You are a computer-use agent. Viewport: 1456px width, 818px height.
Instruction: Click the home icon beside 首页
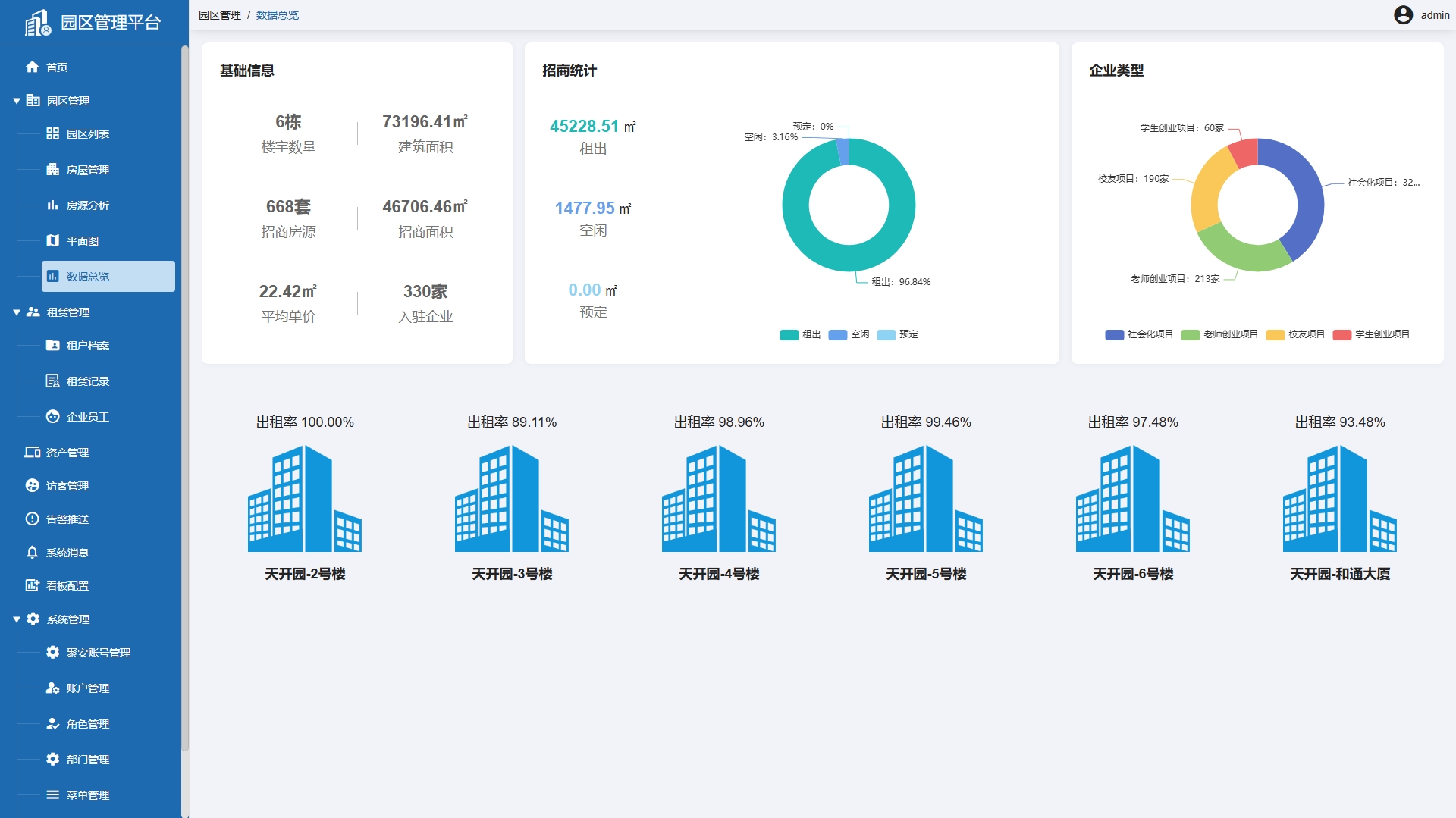coord(32,67)
